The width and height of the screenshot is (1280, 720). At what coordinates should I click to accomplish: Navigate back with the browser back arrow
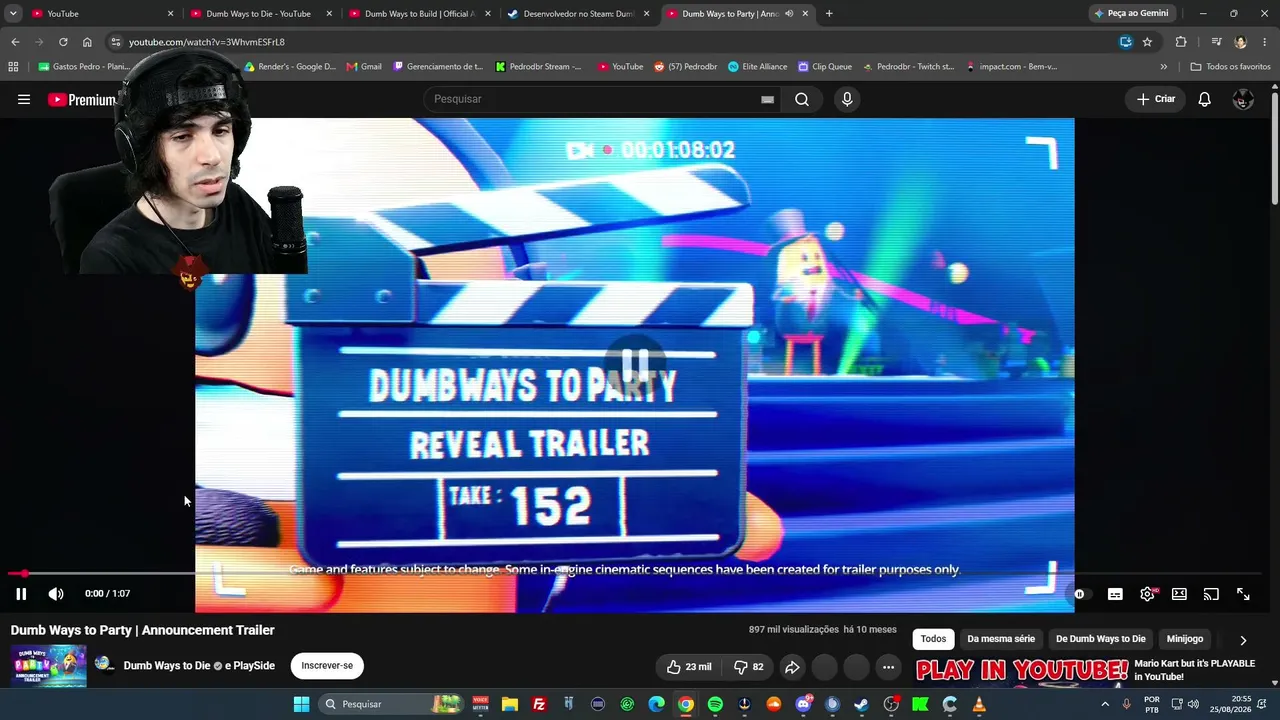click(15, 42)
